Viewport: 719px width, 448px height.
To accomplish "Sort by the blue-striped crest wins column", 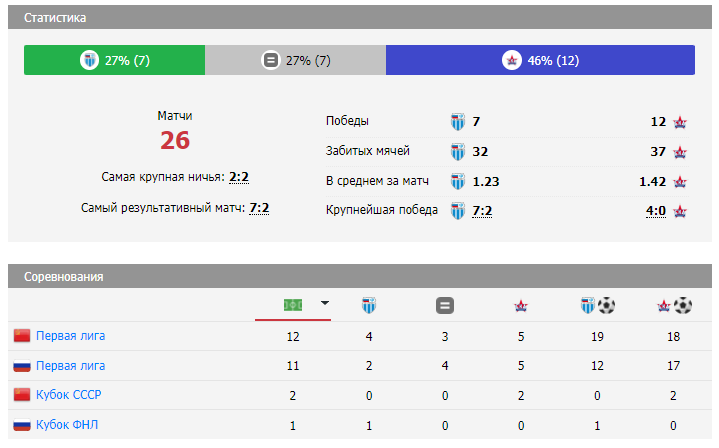I will (369, 305).
